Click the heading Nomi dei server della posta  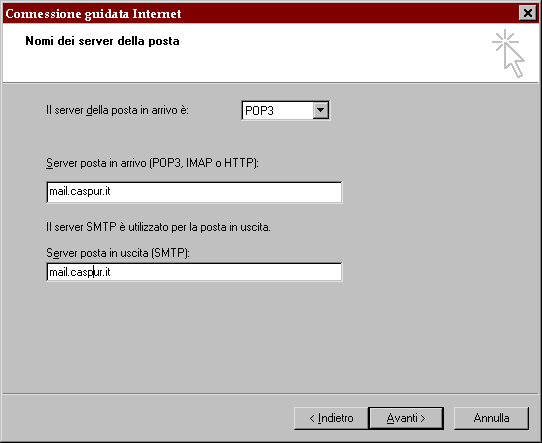(102, 41)
